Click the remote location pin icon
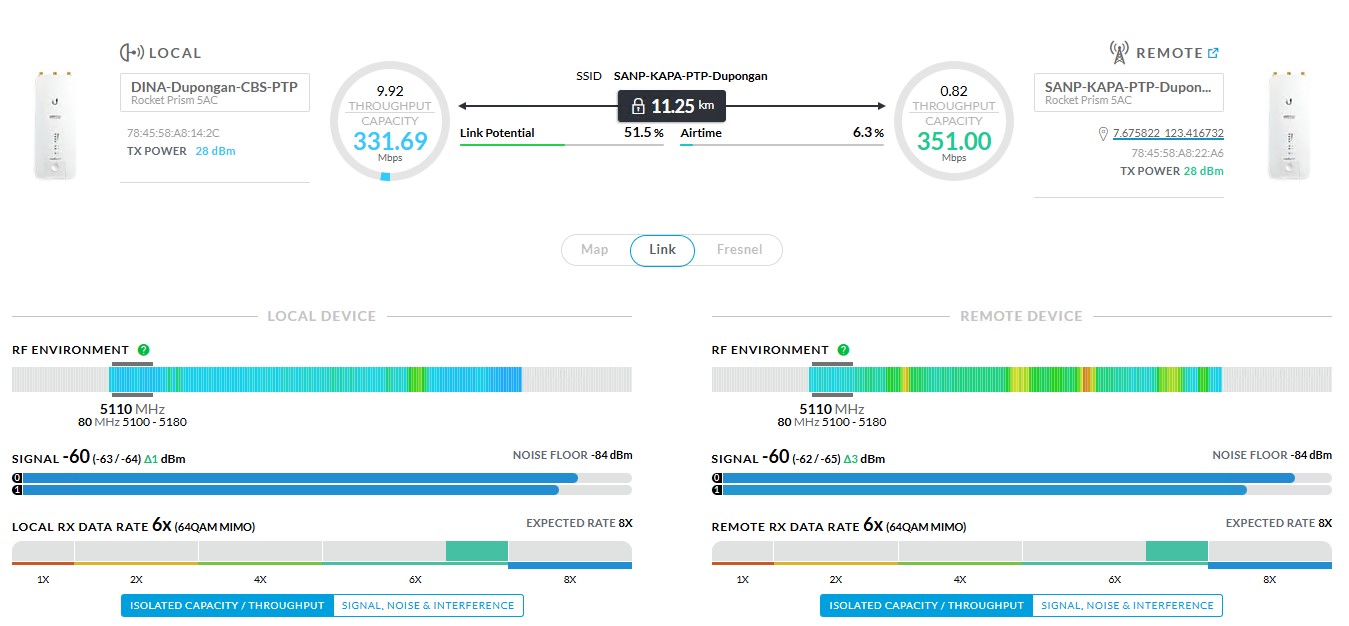This screenshot has height=626, width=1349. (1103, 134)
